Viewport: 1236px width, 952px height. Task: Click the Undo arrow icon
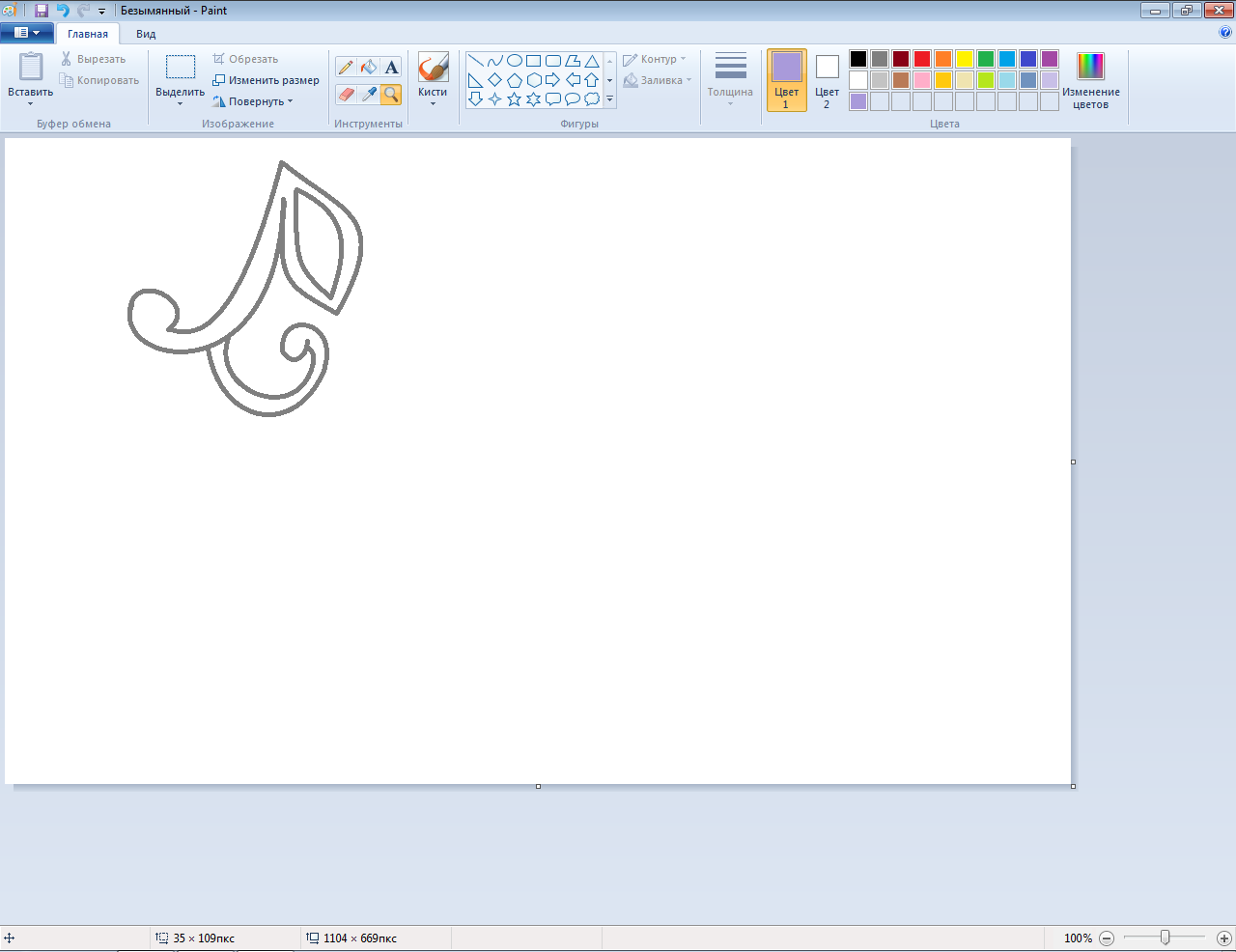(x=63, y=11)
